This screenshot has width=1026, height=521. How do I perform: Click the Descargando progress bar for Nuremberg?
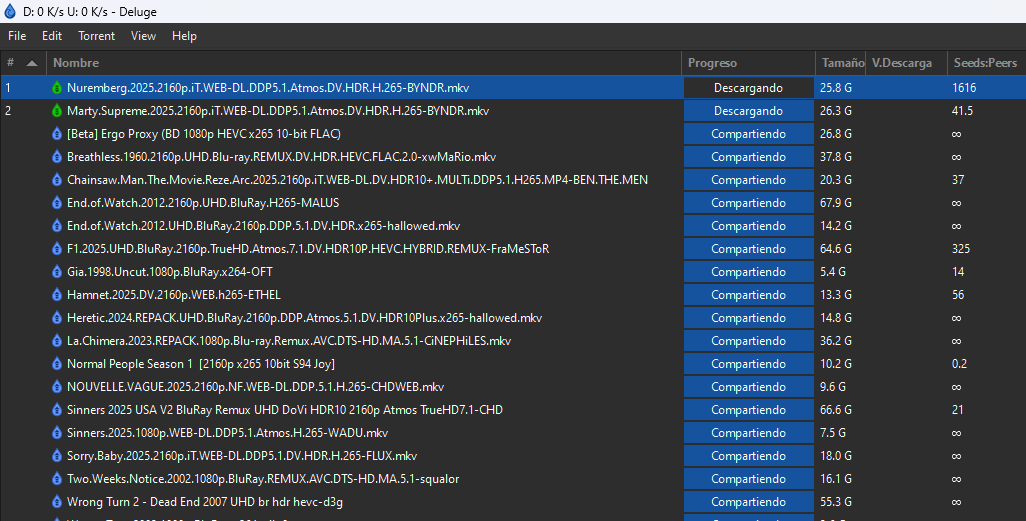749,88
